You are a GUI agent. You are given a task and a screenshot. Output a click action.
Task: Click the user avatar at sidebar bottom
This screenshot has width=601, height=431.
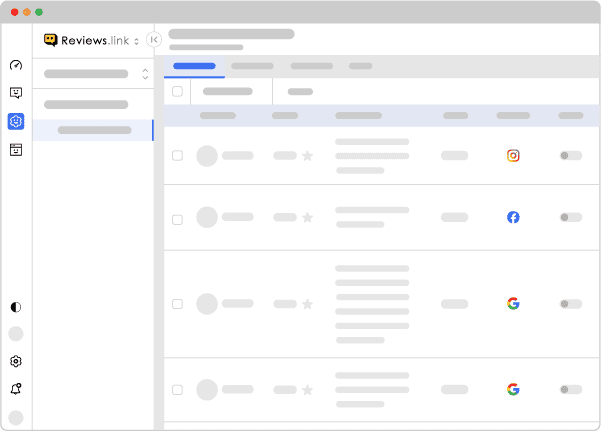pyautogui.click(x=16, y=418)
